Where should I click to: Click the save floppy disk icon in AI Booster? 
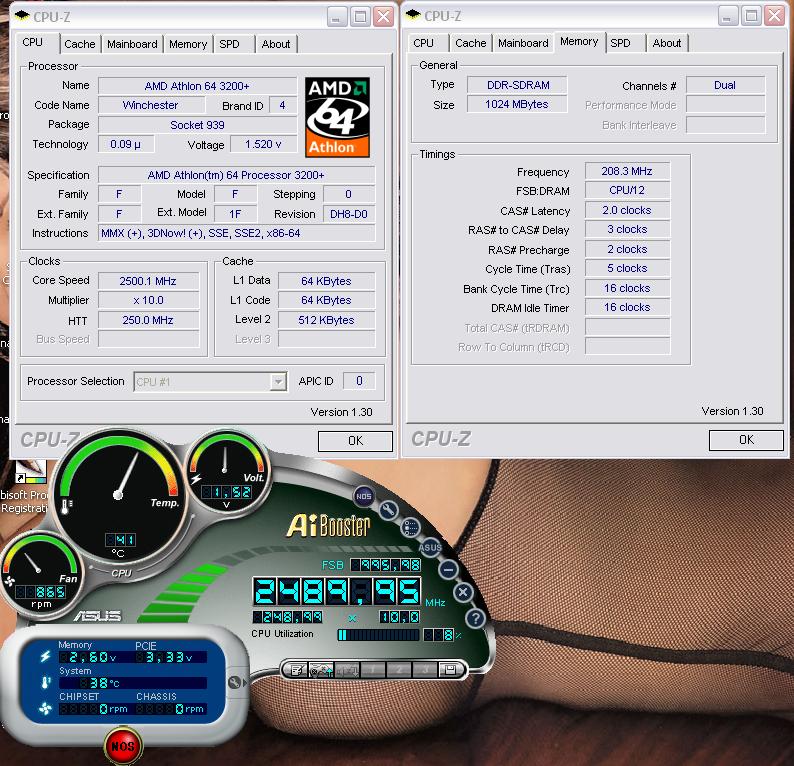coord(450,670)
